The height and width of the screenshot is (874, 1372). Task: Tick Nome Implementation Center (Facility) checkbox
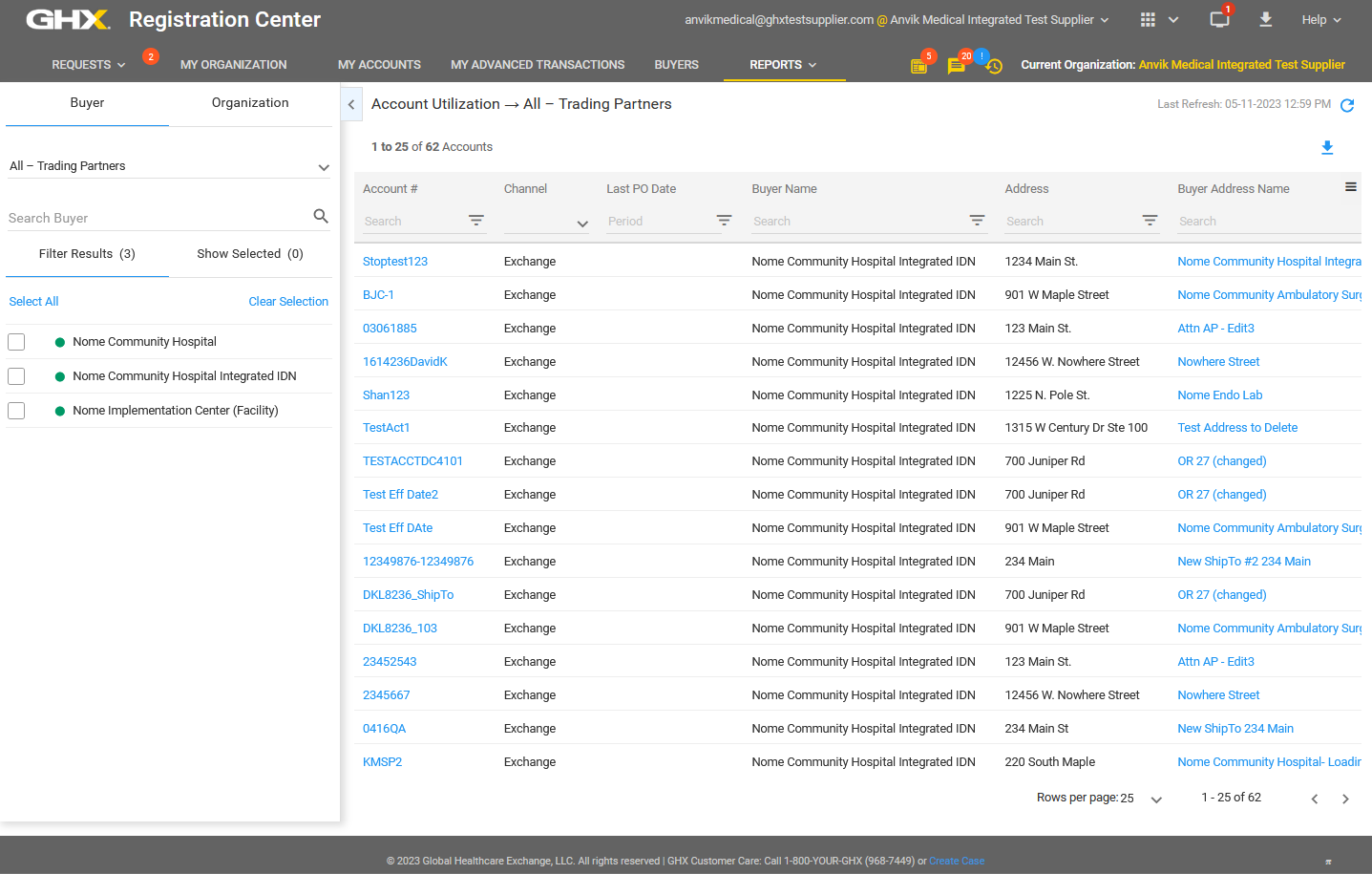click(x=16, y=411)
